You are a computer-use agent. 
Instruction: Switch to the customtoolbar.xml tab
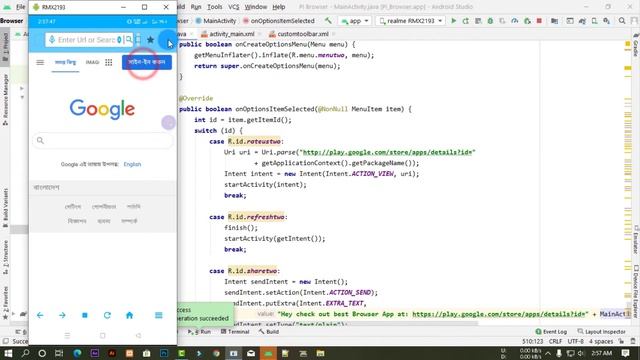point(303,34)
